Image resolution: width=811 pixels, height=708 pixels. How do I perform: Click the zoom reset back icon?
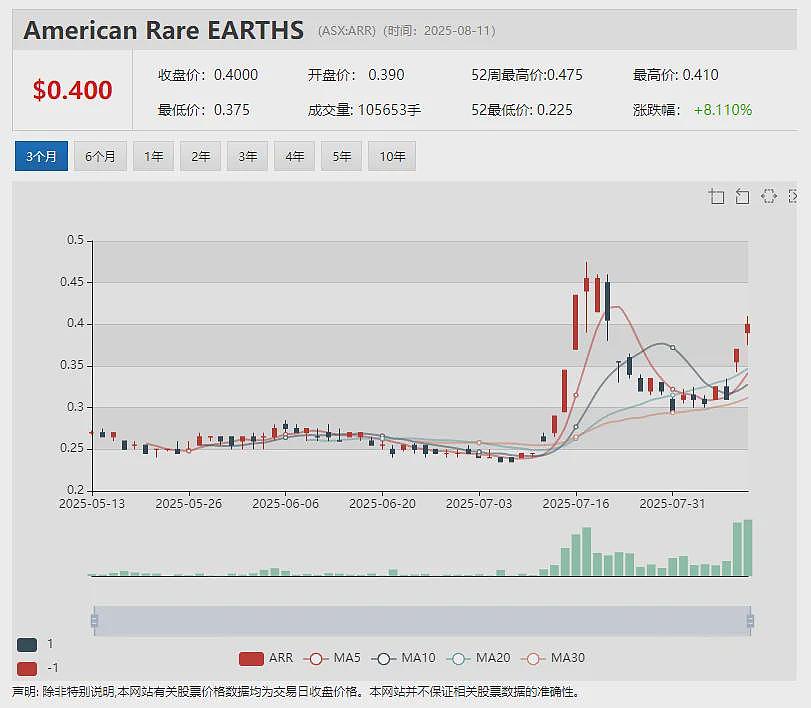tap(743, 197)
